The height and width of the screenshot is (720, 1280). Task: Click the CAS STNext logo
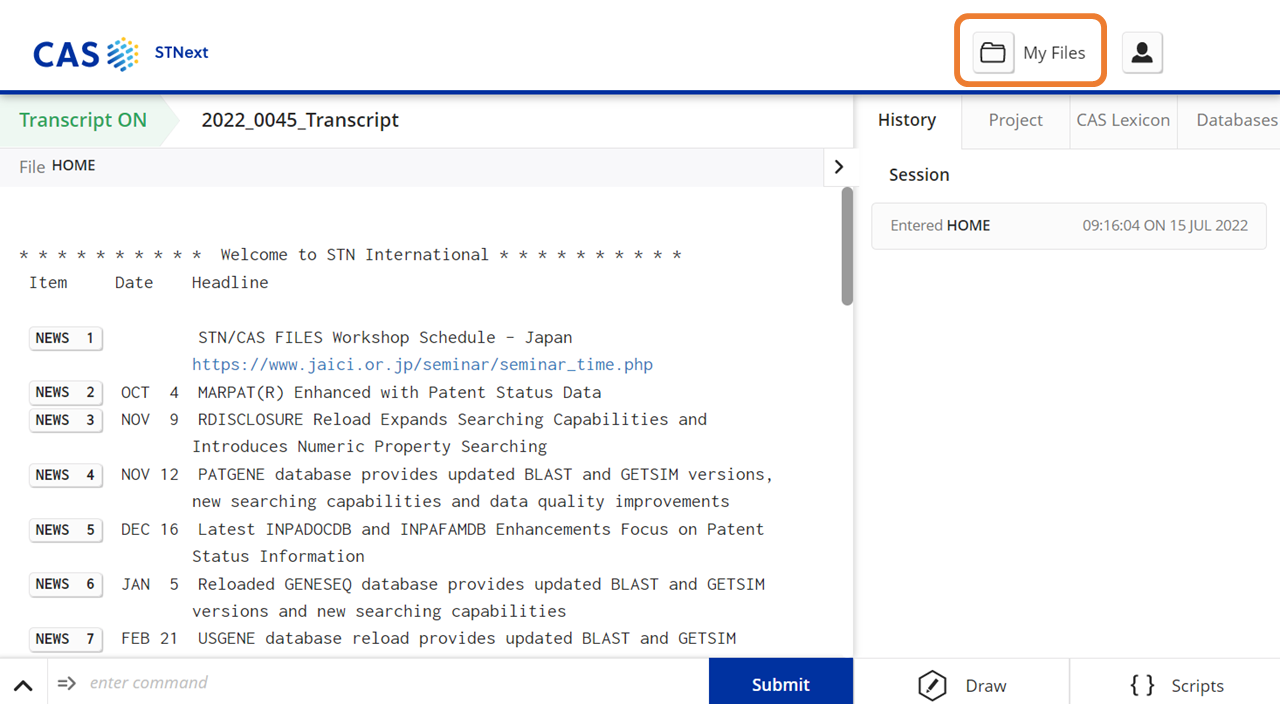(x=121, y=53)
